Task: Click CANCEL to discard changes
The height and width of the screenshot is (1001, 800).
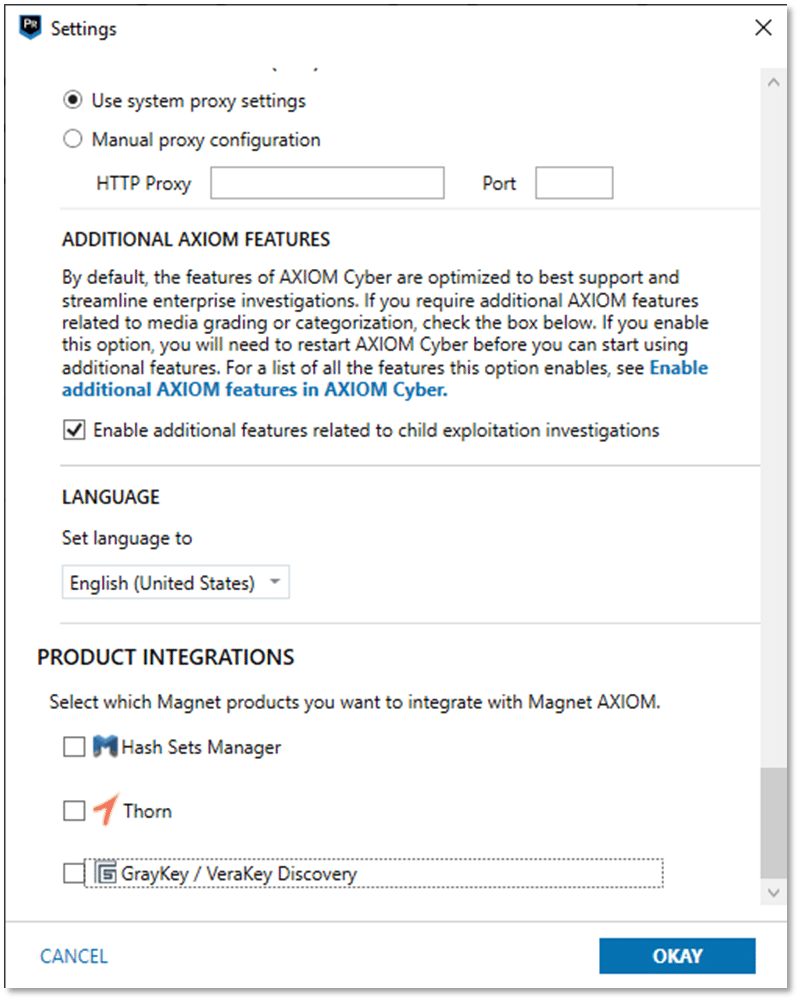Action: coord(74,956)
